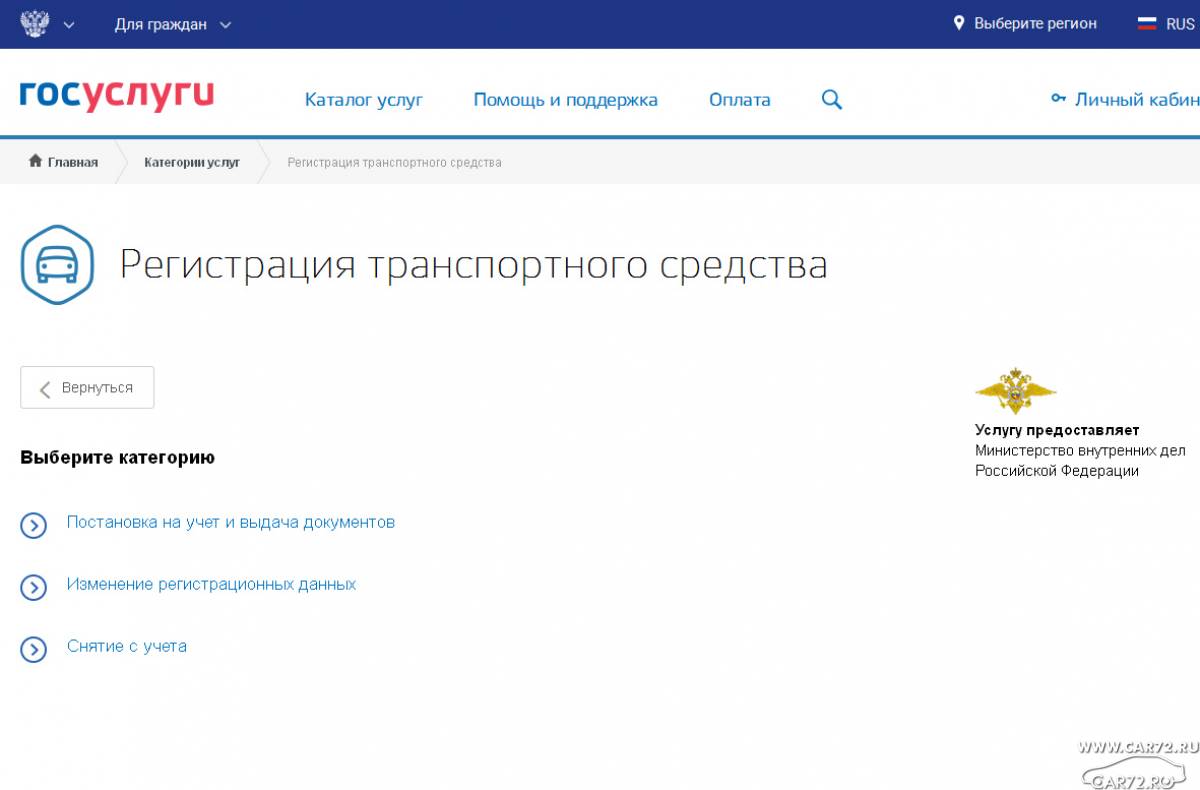Expand the Для граждан dropdown
This screenshot has height=790, width=1200.
(x=172, y=24)
